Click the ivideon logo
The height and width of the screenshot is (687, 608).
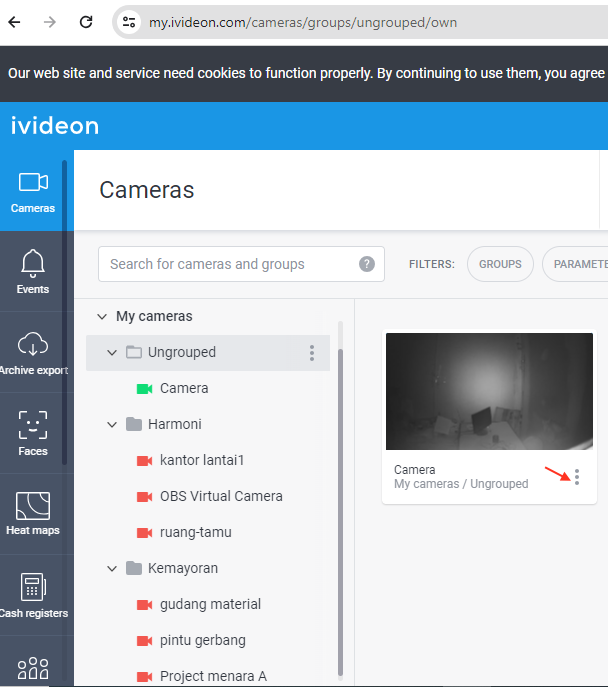point(55,126)
